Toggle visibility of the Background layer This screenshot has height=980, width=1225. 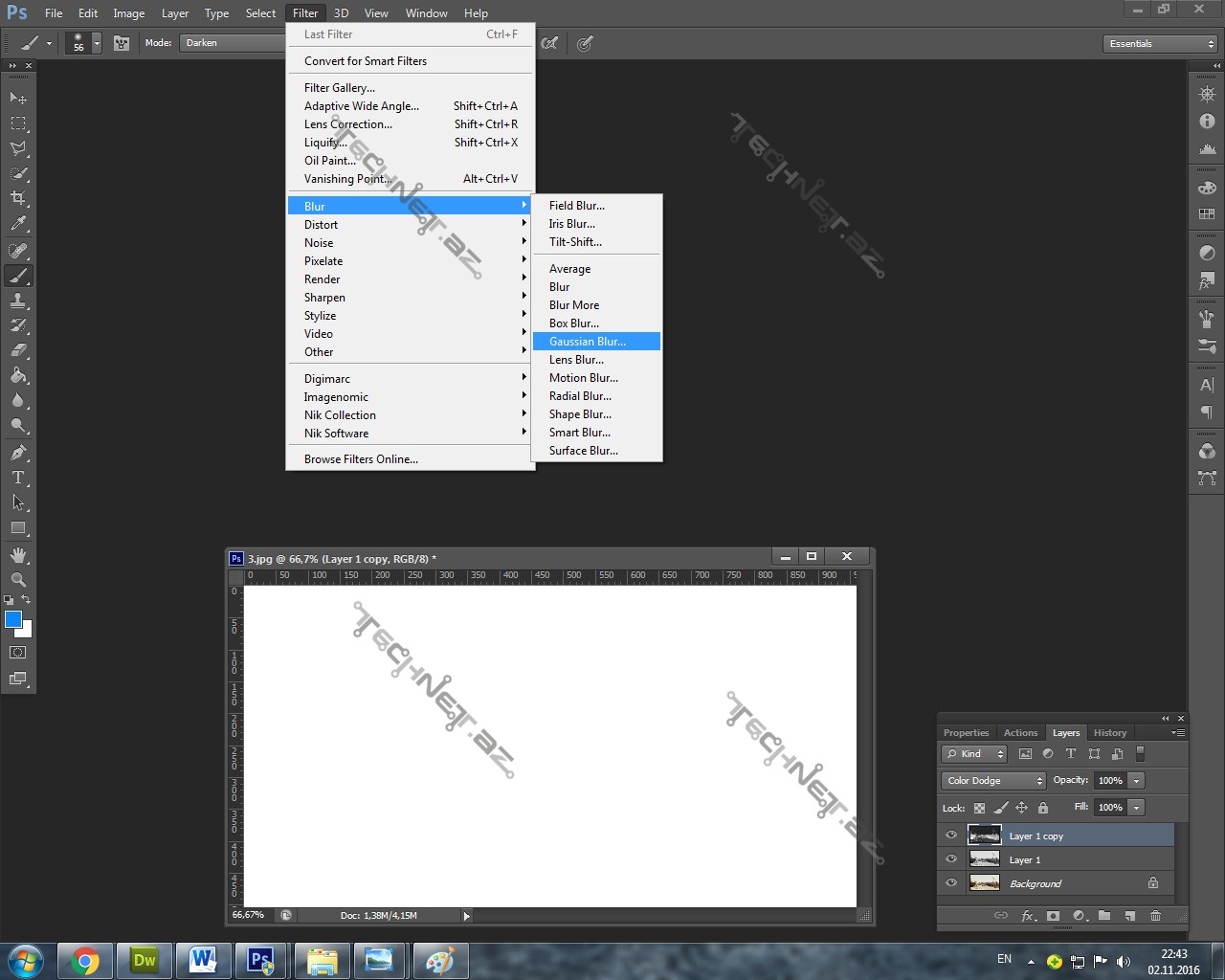click(951, 883)
